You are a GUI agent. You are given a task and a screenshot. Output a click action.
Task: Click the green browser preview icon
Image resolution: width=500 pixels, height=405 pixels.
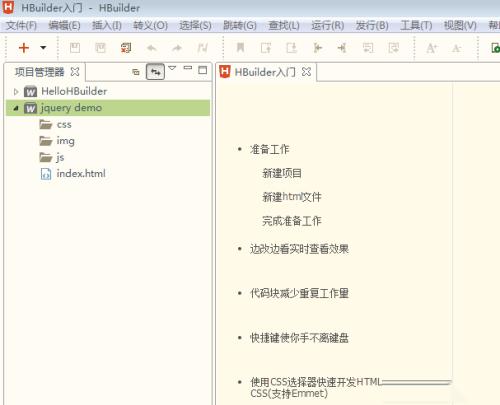[496, 48]
